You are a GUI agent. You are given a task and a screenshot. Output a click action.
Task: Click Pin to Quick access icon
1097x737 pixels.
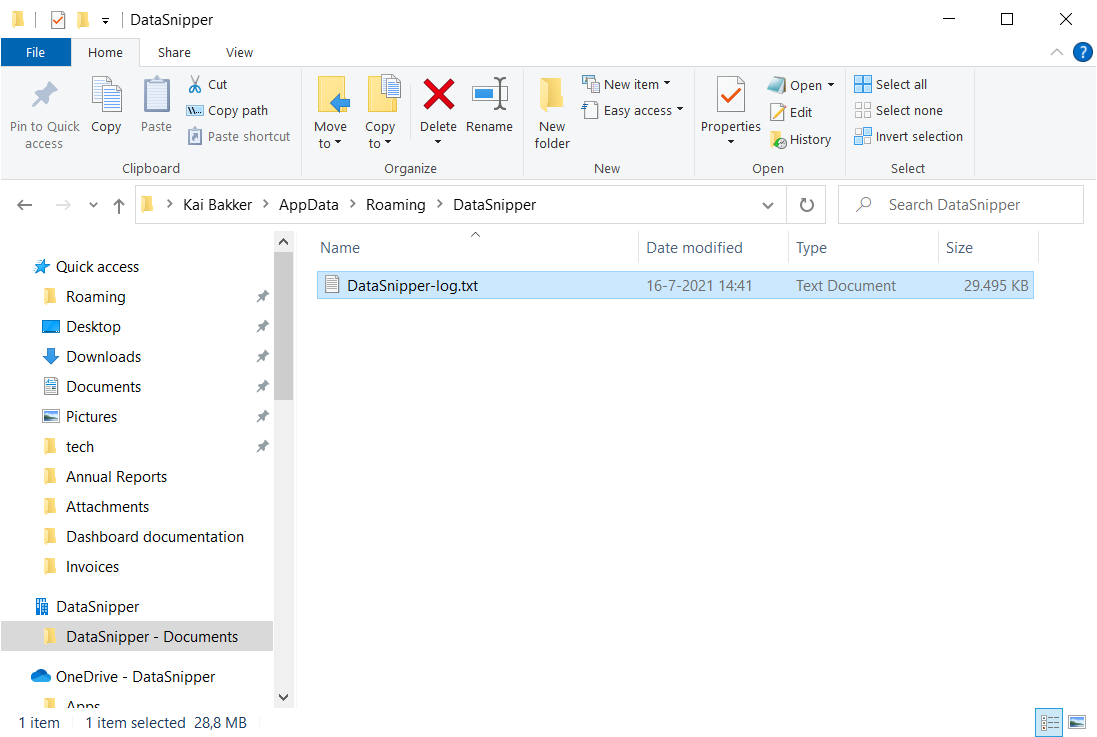pyautogui.click(x=45, y=96)
